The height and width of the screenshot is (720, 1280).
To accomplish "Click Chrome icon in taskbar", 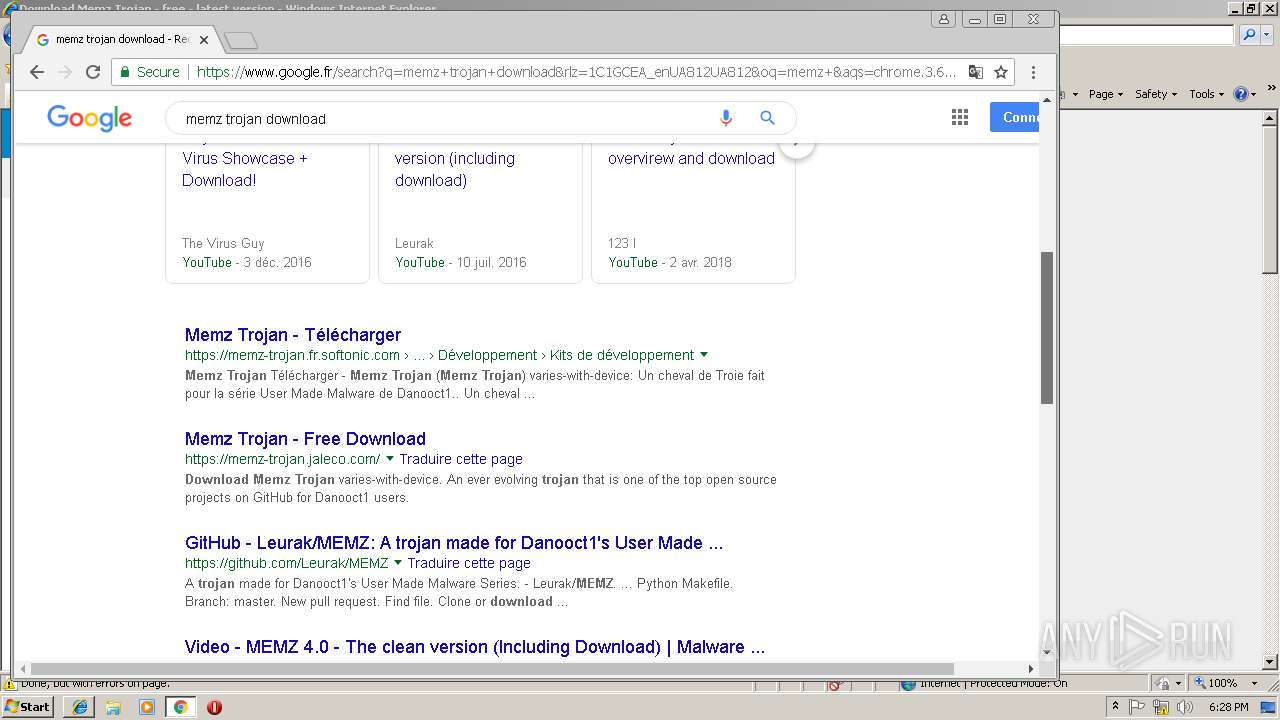I will [x=181, y=707].
